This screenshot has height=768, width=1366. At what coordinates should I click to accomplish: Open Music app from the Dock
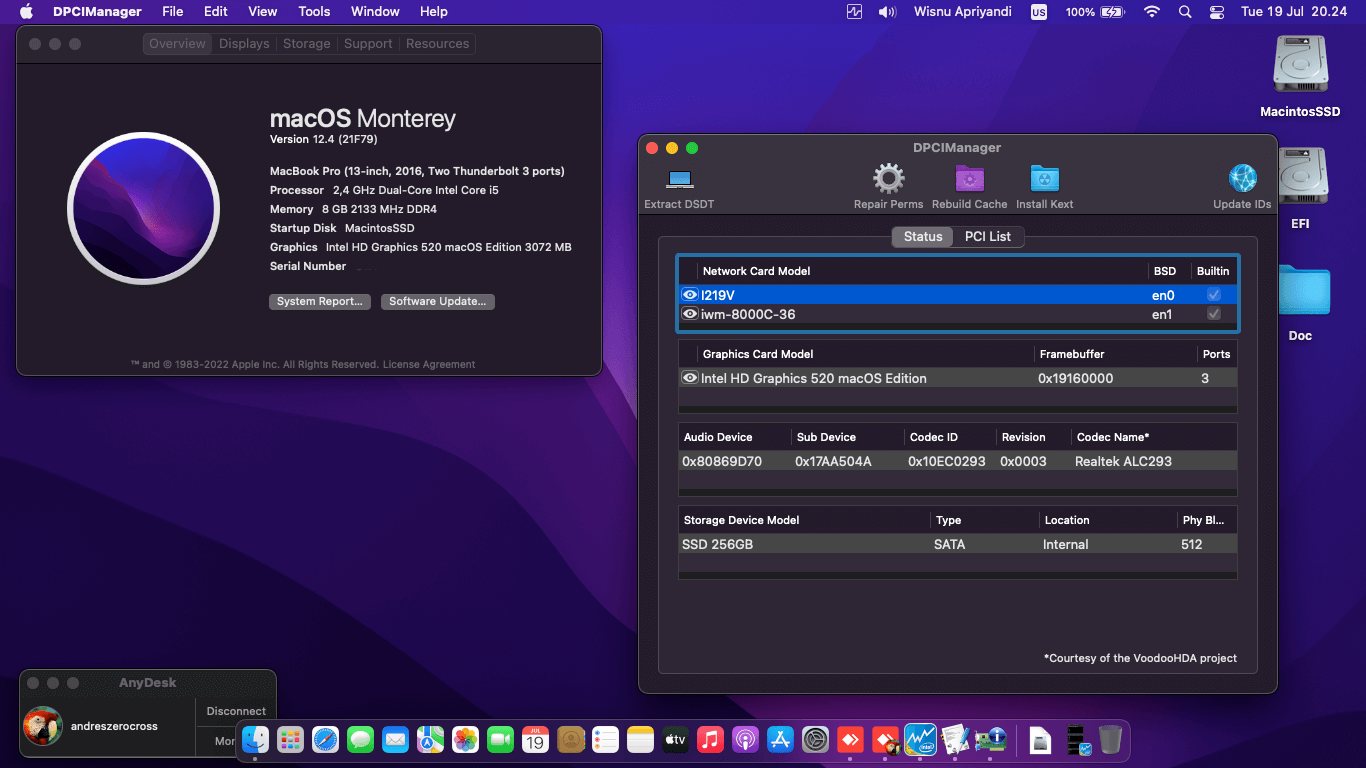[710, 740]
